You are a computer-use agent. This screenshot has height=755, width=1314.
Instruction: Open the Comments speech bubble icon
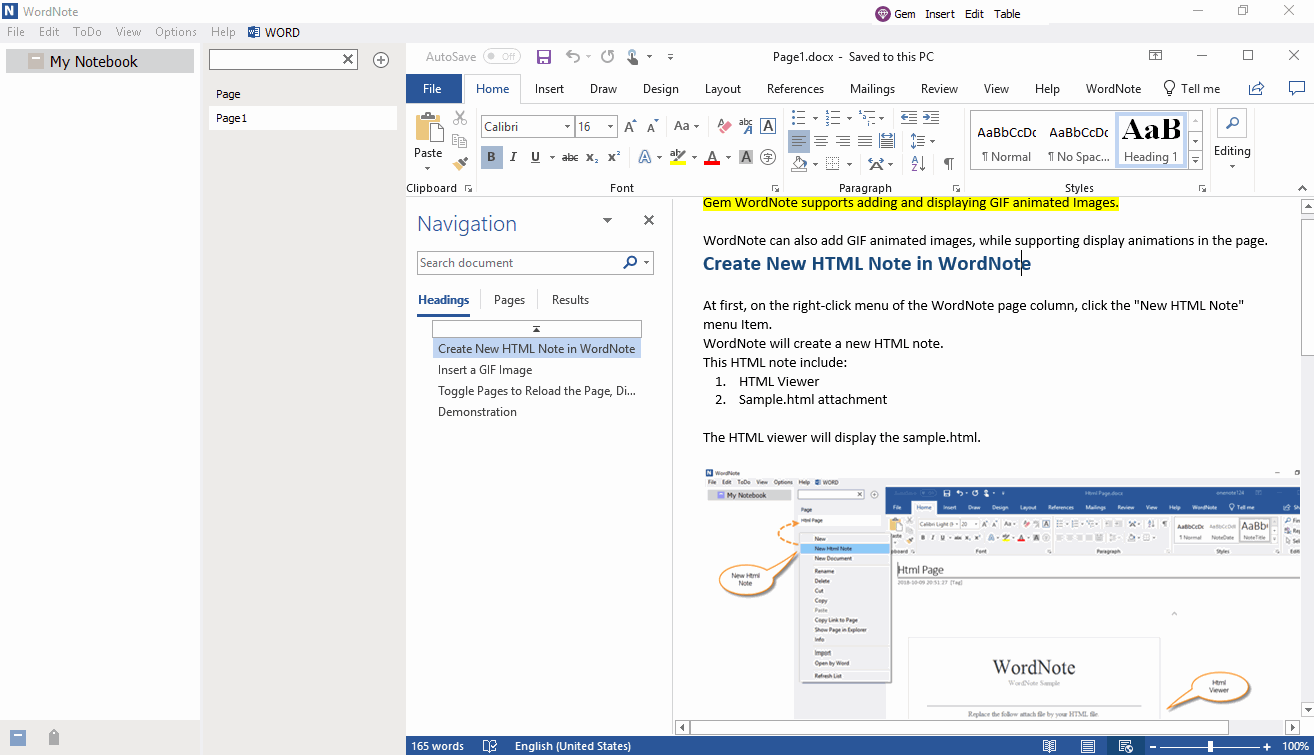[x=1297, y=89]
